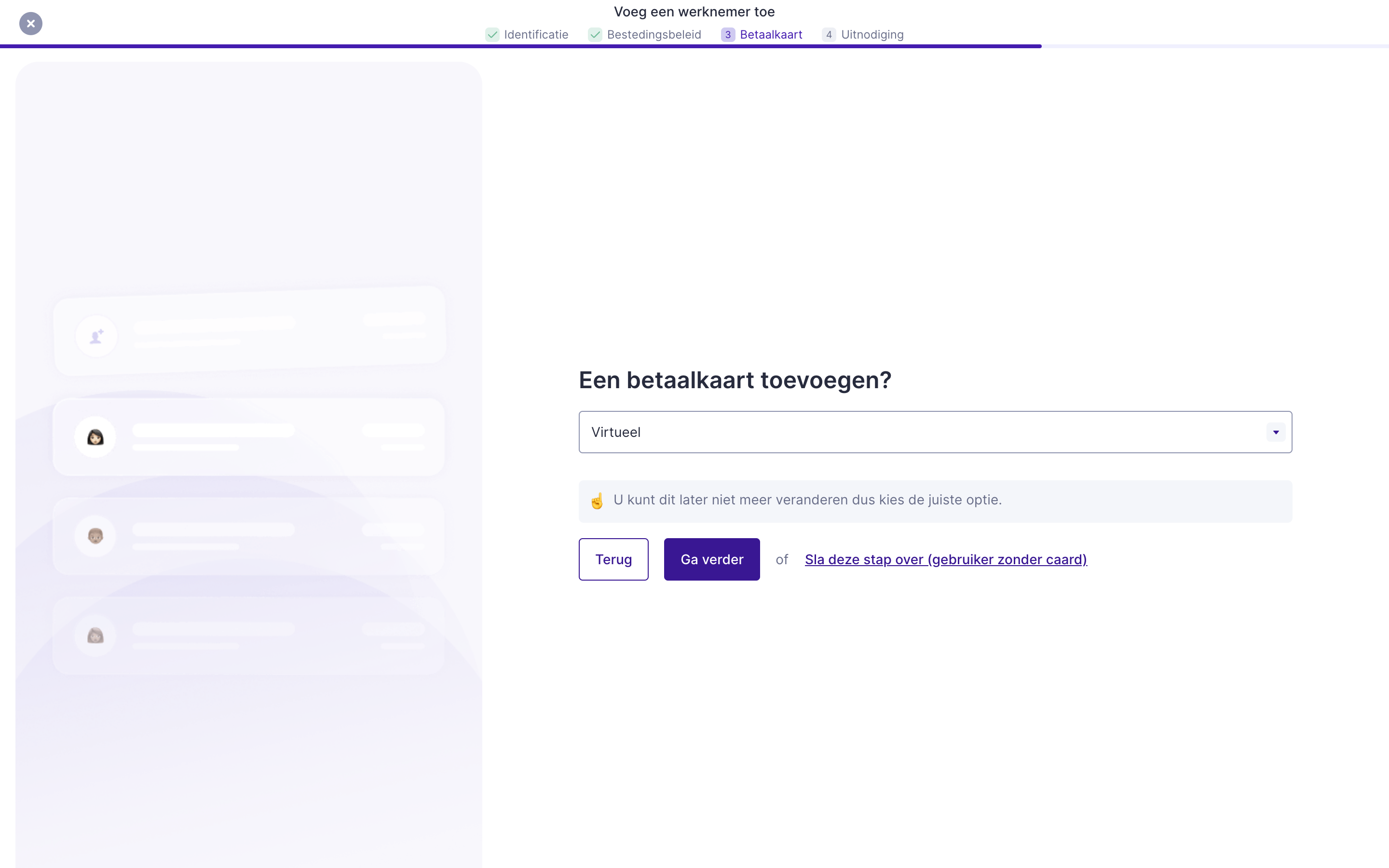Click the step 4 number badge
Screen dimensions: 1389x868
click(828, 34)
